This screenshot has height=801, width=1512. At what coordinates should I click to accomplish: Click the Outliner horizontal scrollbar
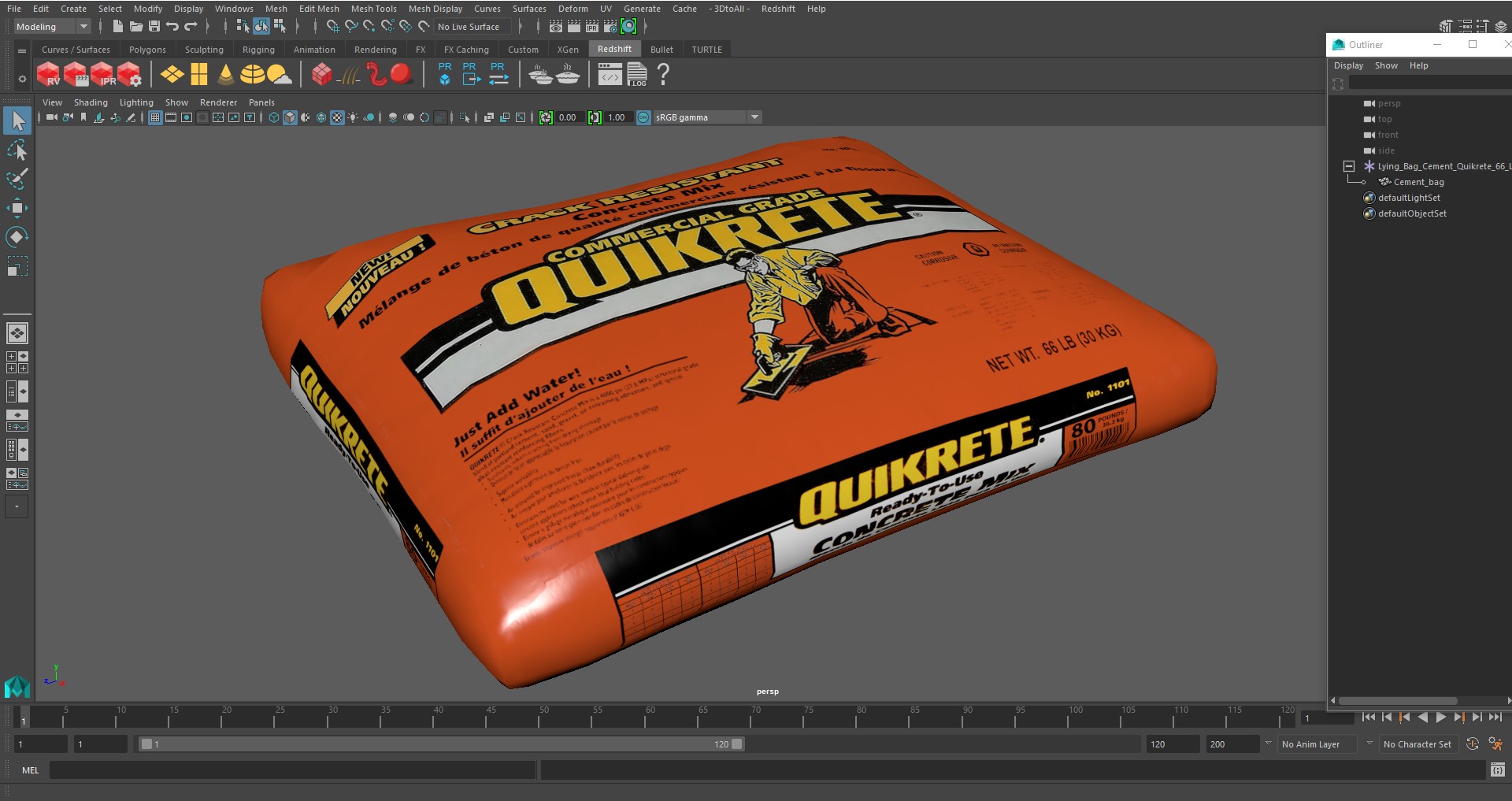pyautogui.click(x=1398, y=700)
